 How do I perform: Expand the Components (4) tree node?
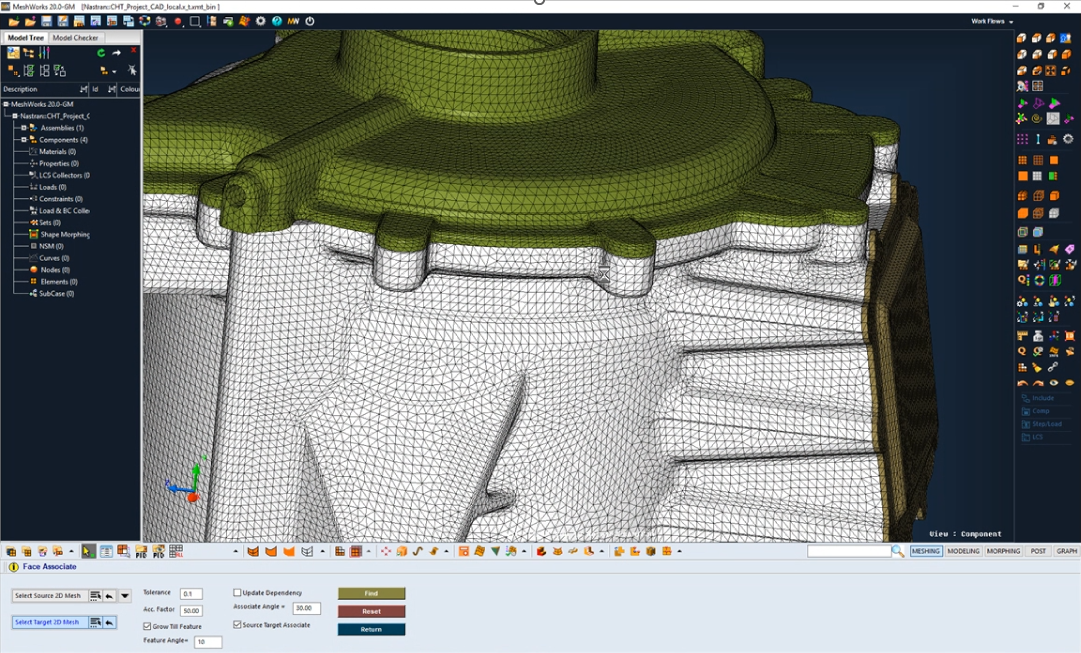(x=24, y=140)
